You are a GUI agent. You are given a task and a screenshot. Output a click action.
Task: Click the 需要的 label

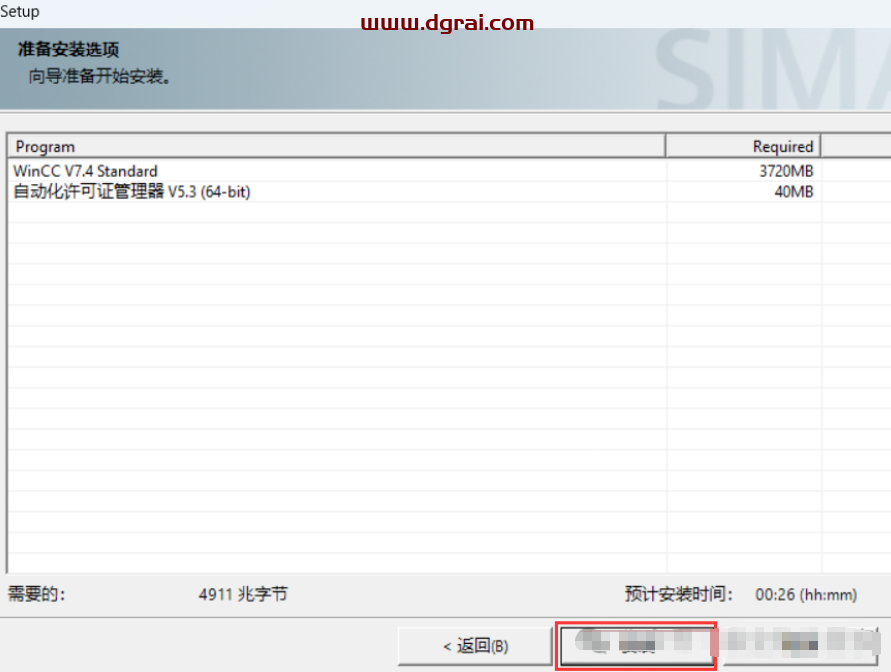[37, 594]
